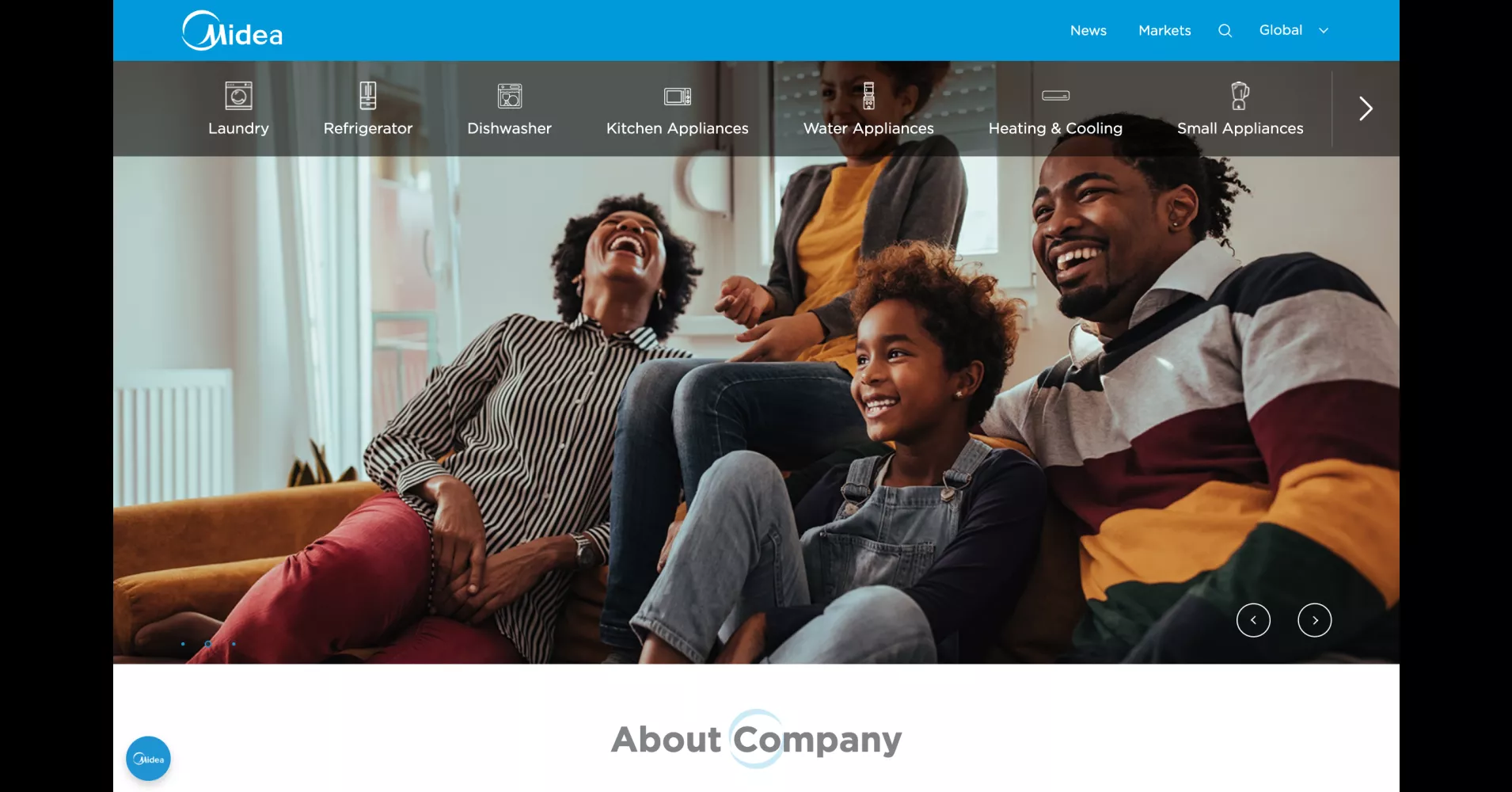Open the Dishwasher category icon

coord(509,96)
